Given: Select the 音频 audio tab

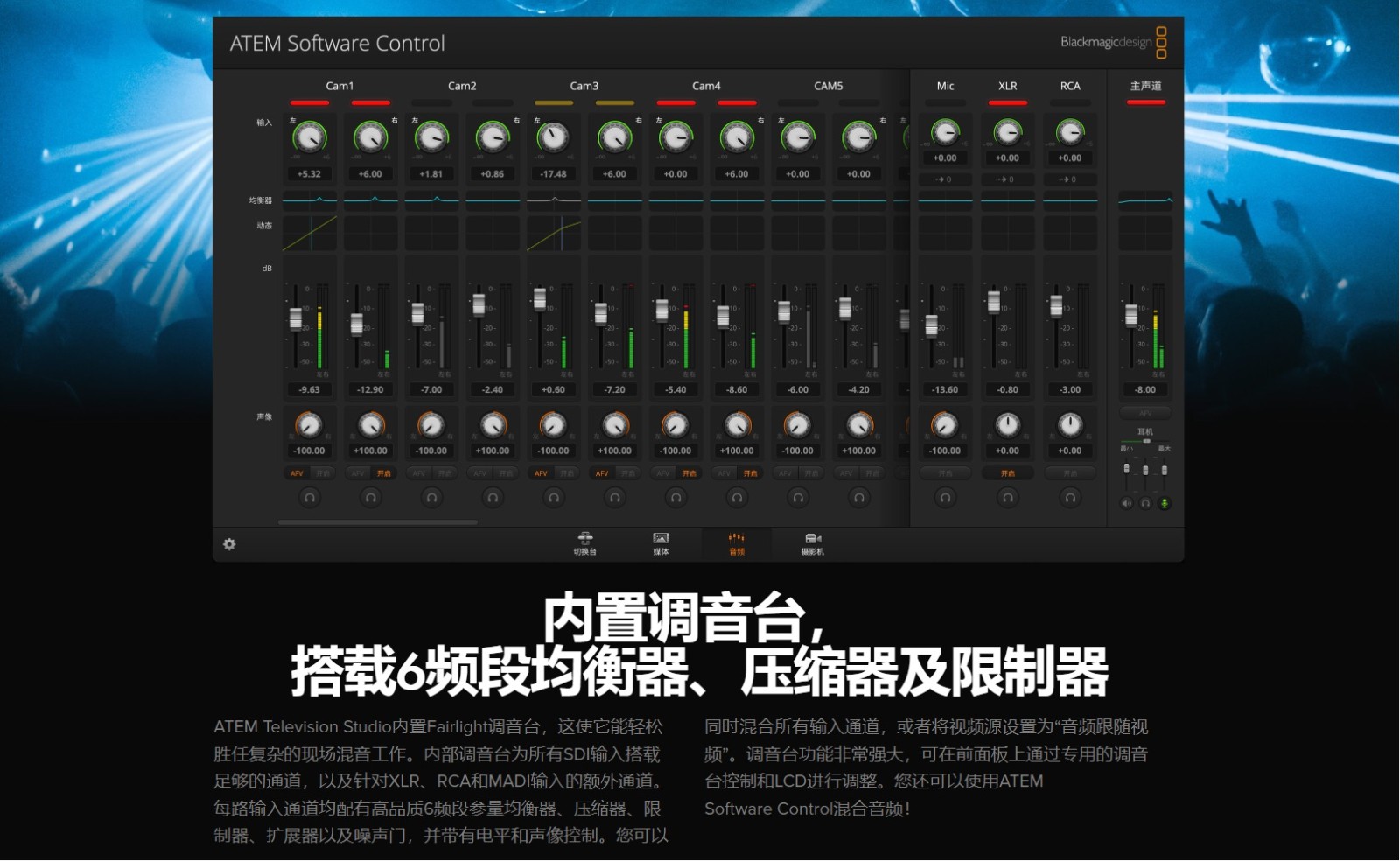Looking at the screenshot, I should click(x=737, y=543).
